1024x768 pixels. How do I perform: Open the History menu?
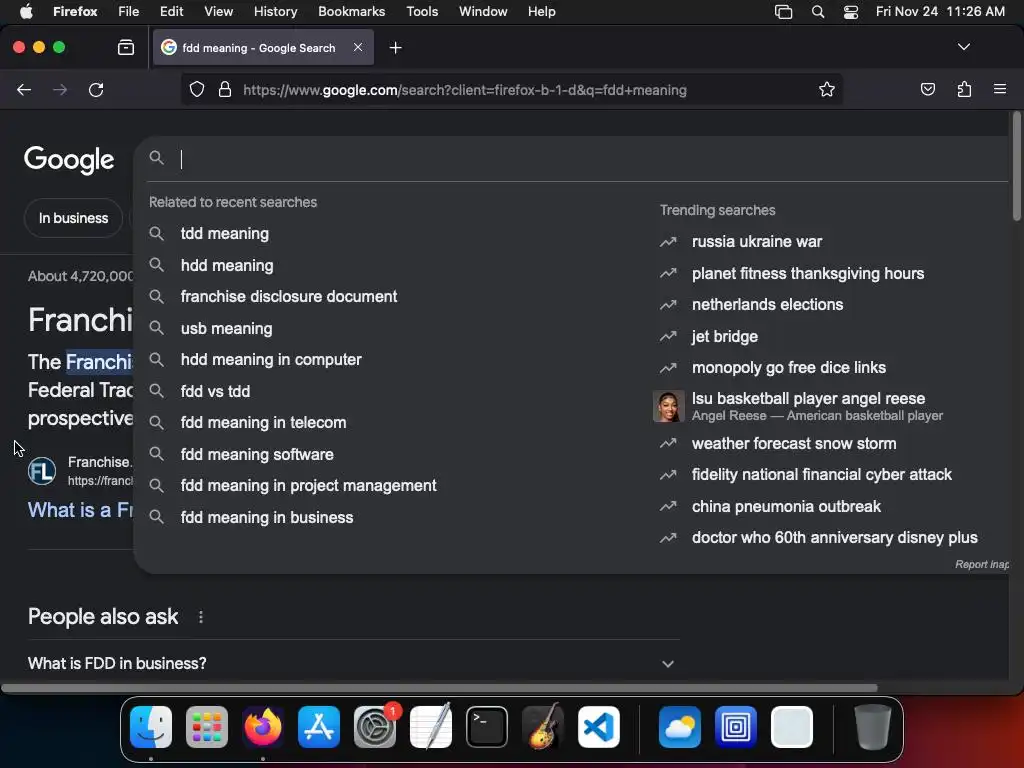pyautogui.click(x=275, y=12)
